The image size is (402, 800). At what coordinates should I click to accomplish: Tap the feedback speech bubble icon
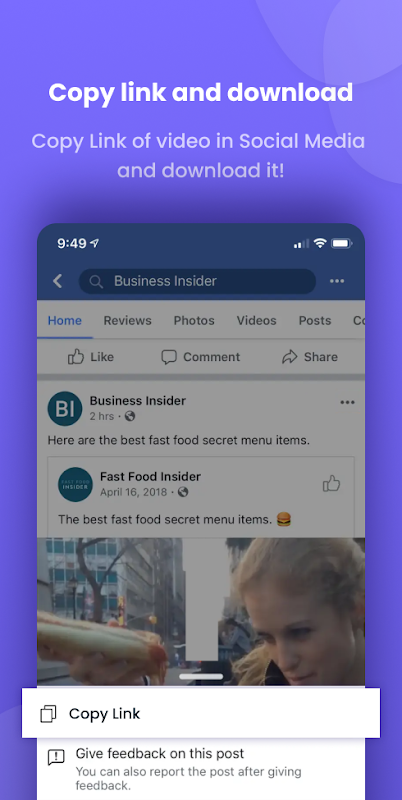56,757
